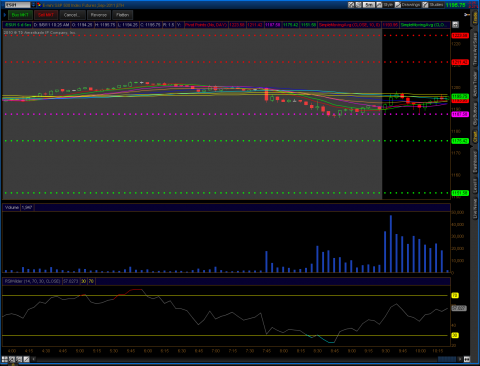Click the Reverse button
Viewport: 480px width, 366px height.
(x=99, y=15)
